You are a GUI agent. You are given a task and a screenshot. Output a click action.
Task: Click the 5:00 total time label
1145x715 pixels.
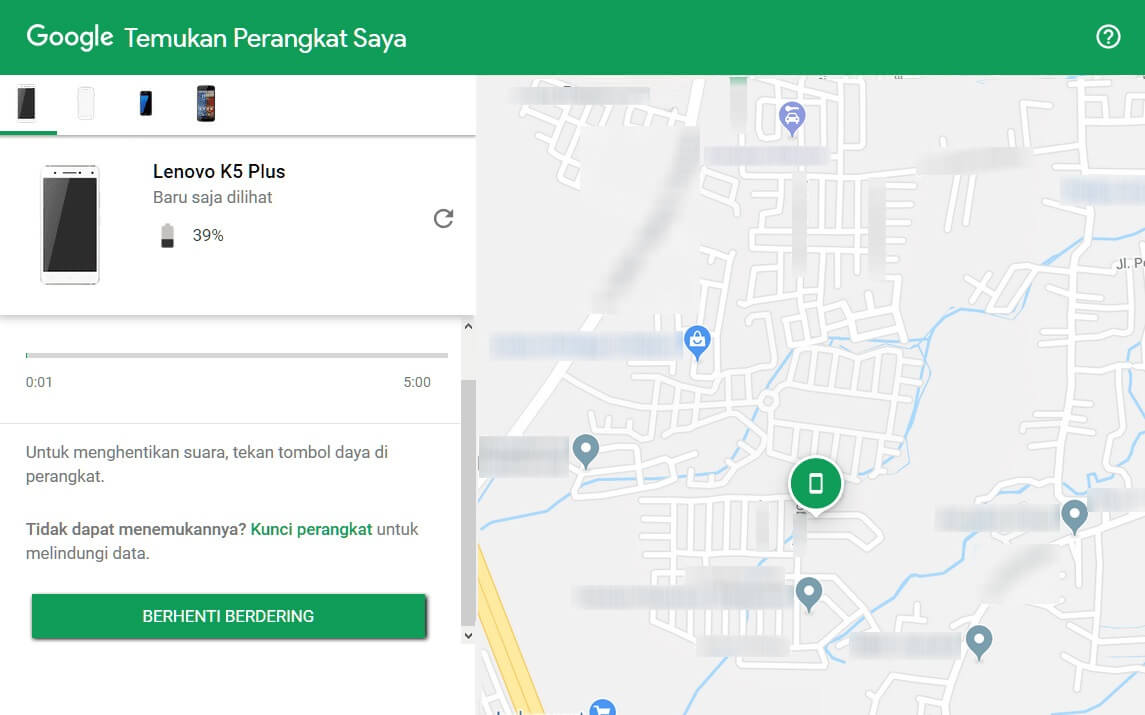[x=417, y=382]
